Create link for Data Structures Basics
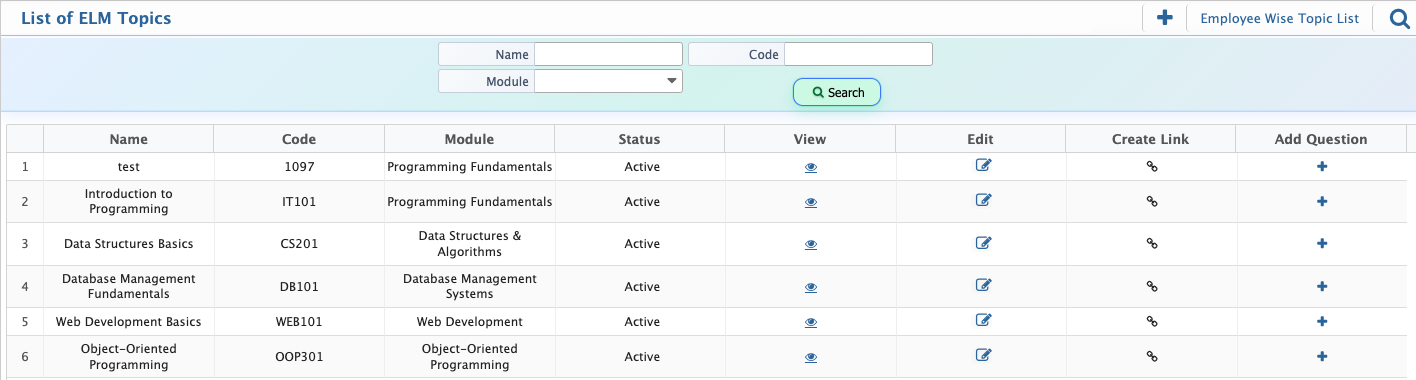Image resolution: width=1416 pixels, height=380 pixels. (x=1151, y=243)
